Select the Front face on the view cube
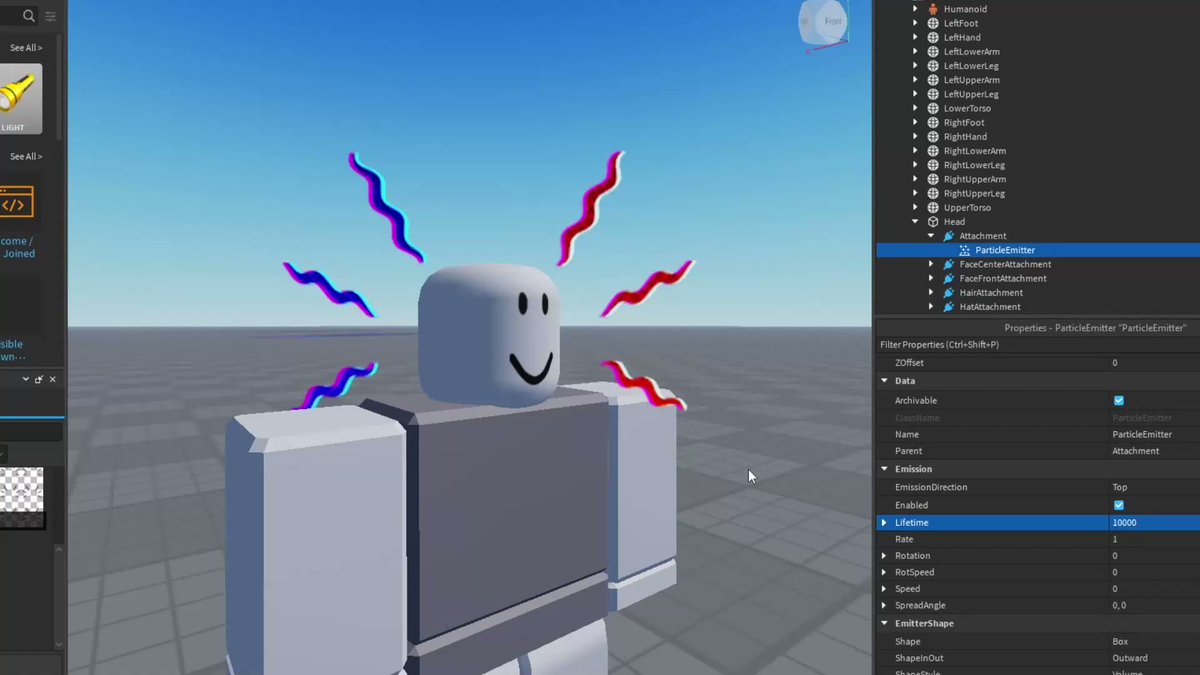This screenshot has height=675, width=1200. coord(831,21)
